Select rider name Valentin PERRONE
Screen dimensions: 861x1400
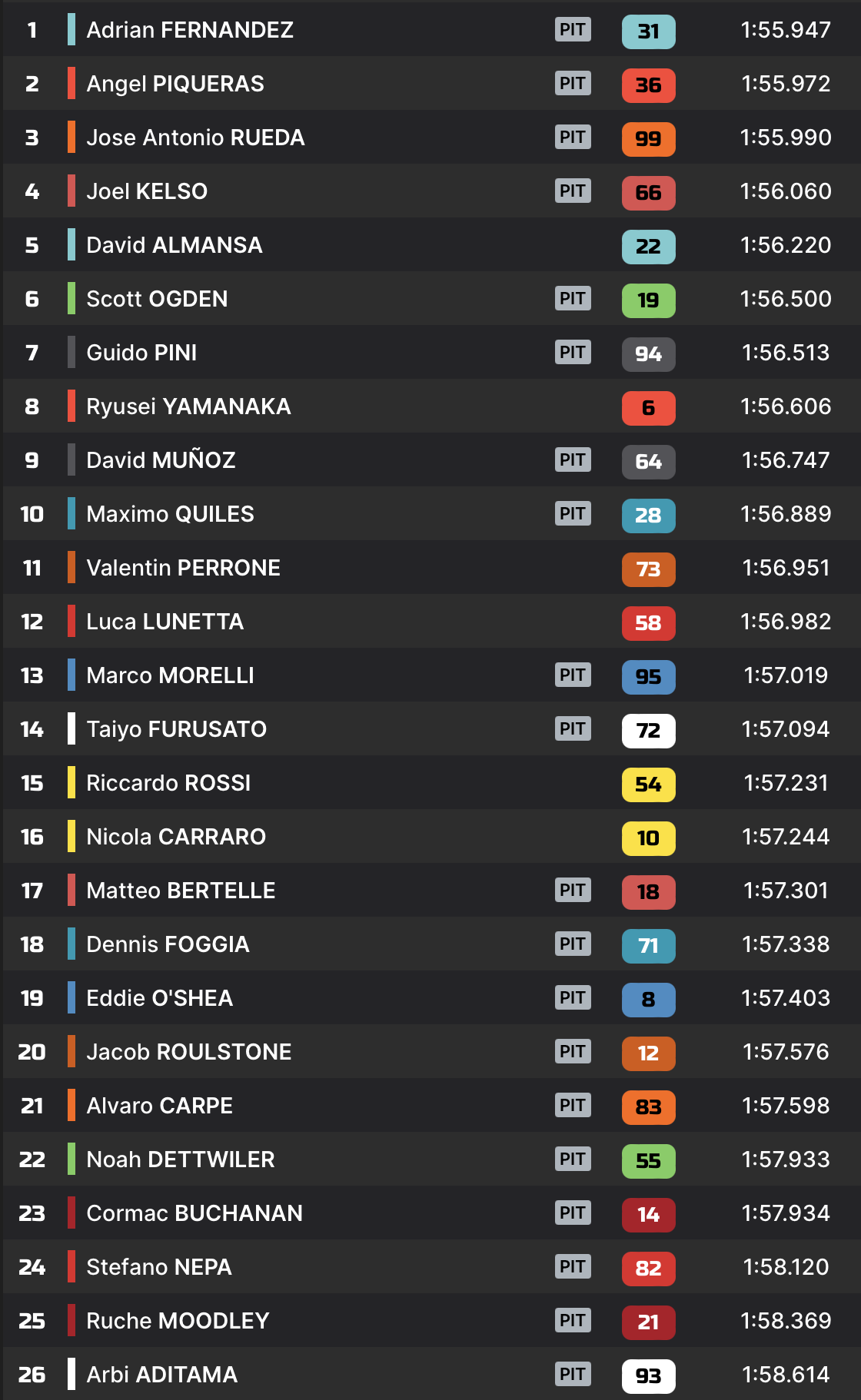click(183, 568)
